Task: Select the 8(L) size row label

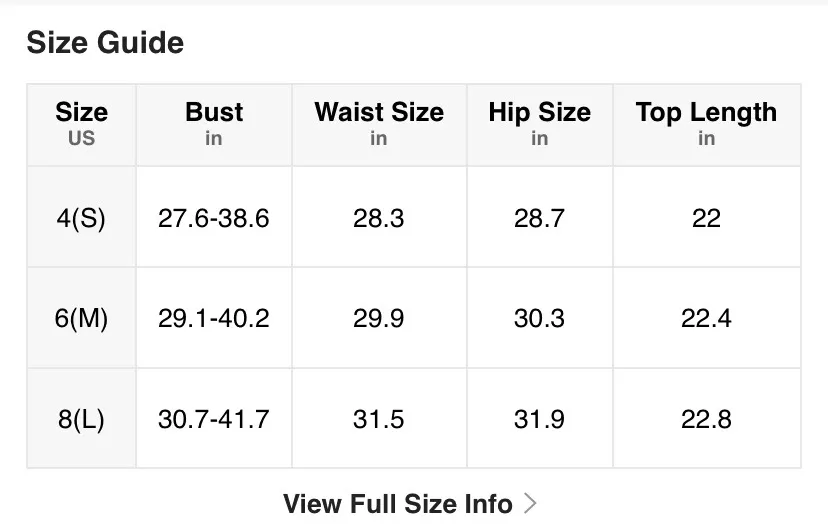Action: pyautogui.click(x=81, y=419)
